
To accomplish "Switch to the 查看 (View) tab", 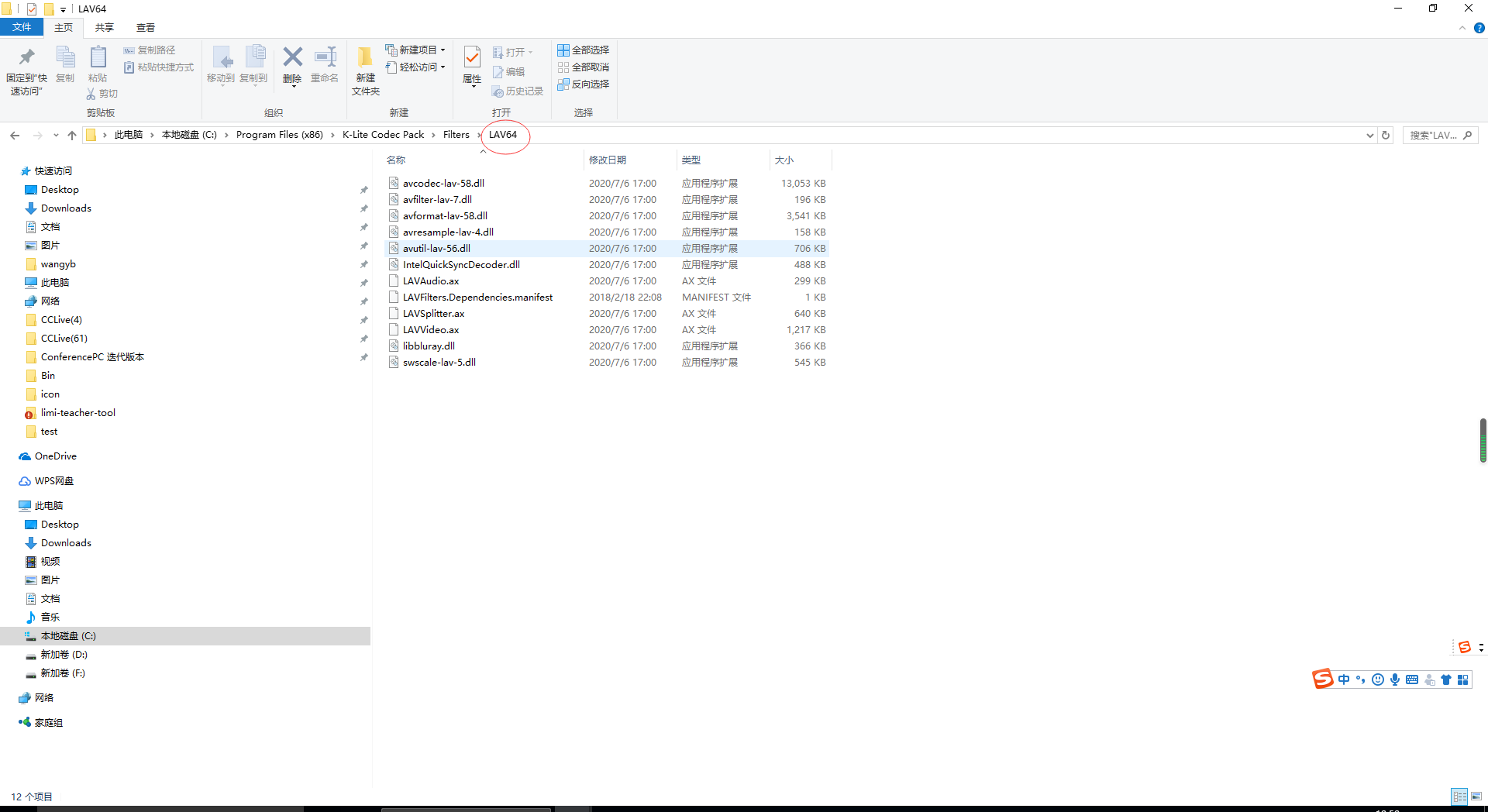I will pos(146,27).
